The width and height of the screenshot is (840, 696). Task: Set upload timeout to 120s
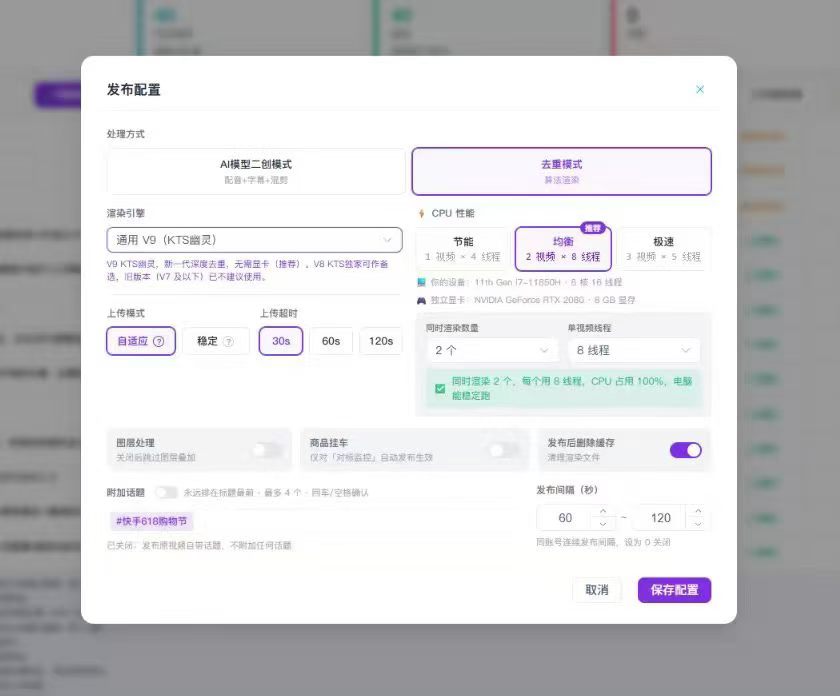[381, 341]
